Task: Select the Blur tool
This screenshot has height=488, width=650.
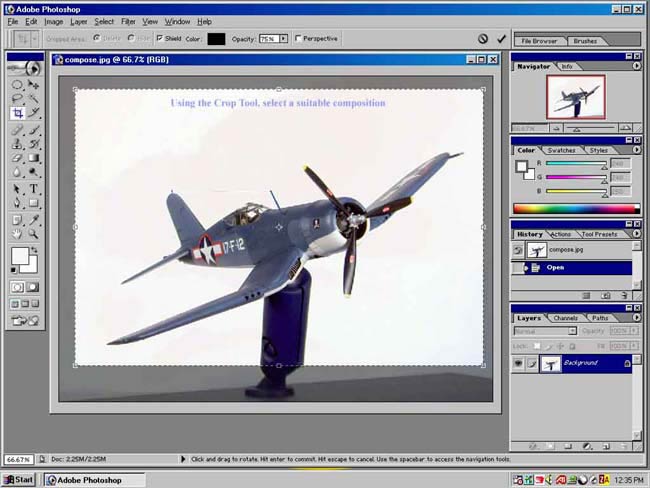Action: pyautogui.click(x=17, y=172)
